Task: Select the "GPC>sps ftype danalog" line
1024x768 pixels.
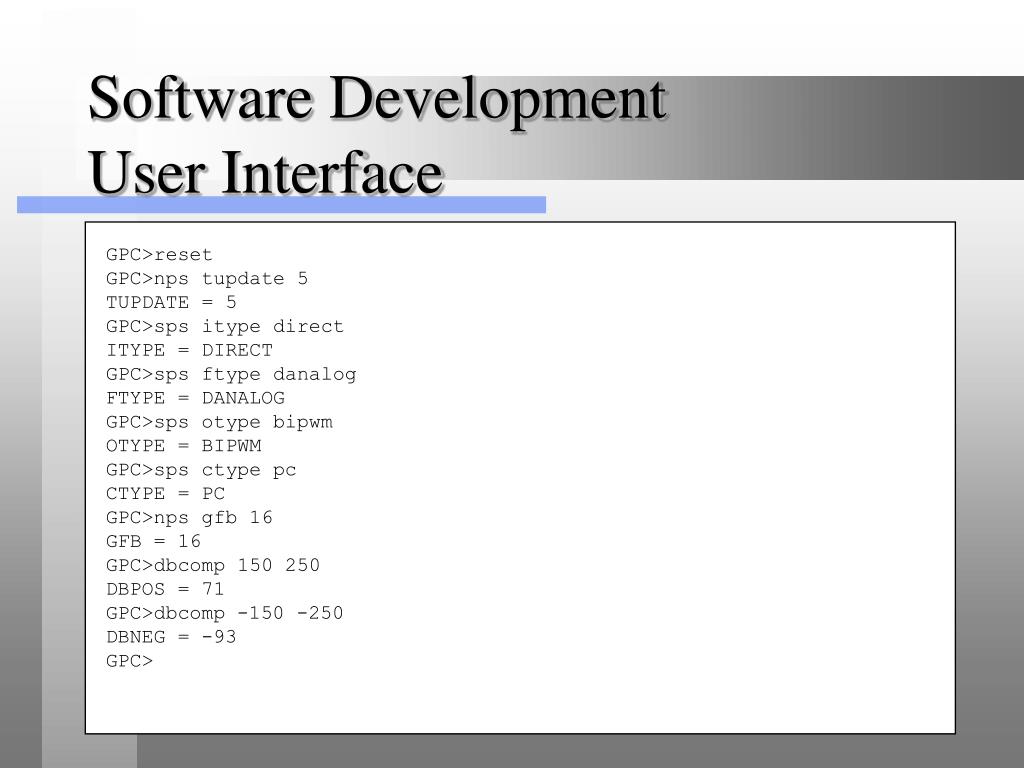Action: click(x=231, y=374)
